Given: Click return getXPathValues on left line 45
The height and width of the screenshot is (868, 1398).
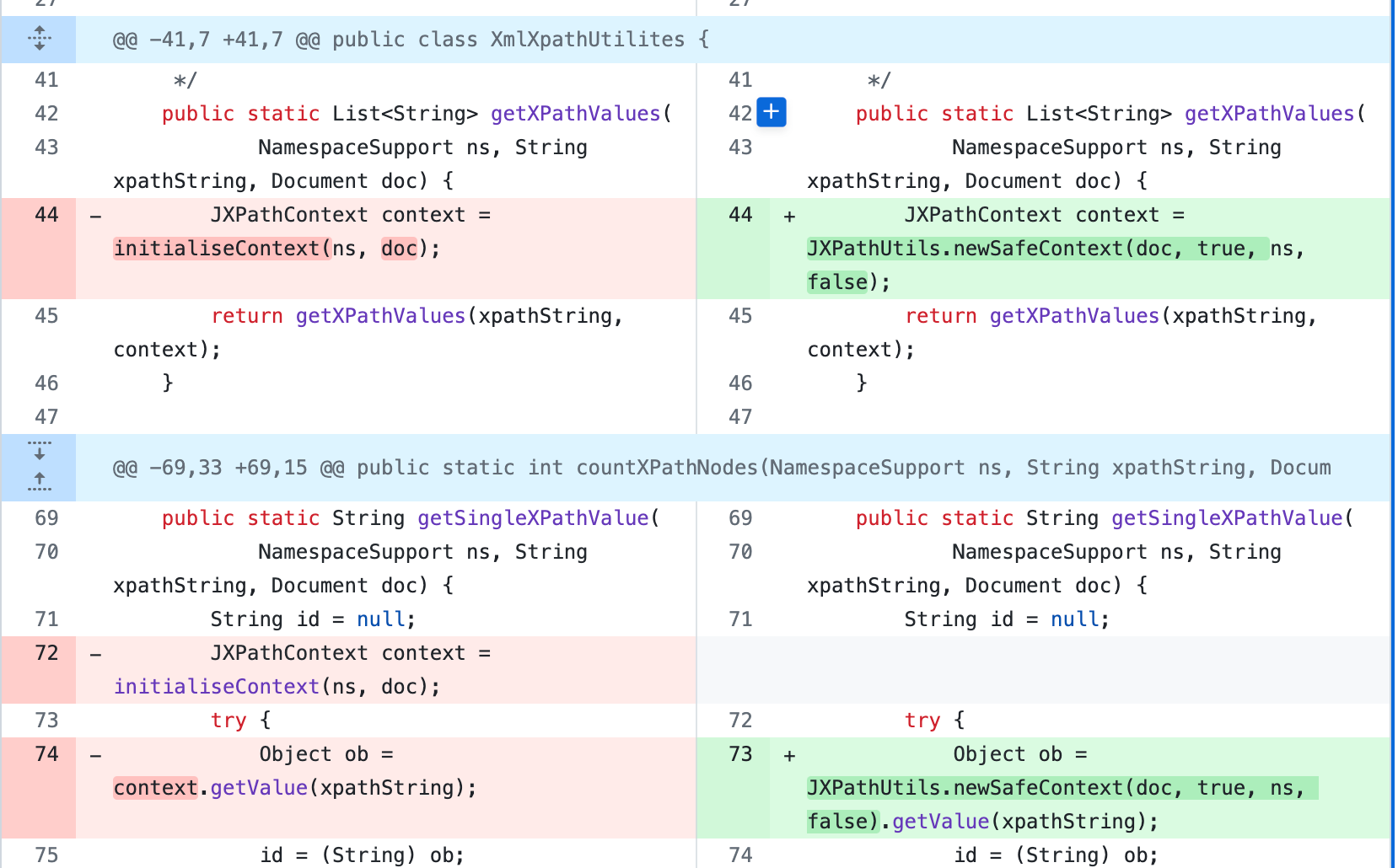Looking at the screenshot, I should [338, 316].
